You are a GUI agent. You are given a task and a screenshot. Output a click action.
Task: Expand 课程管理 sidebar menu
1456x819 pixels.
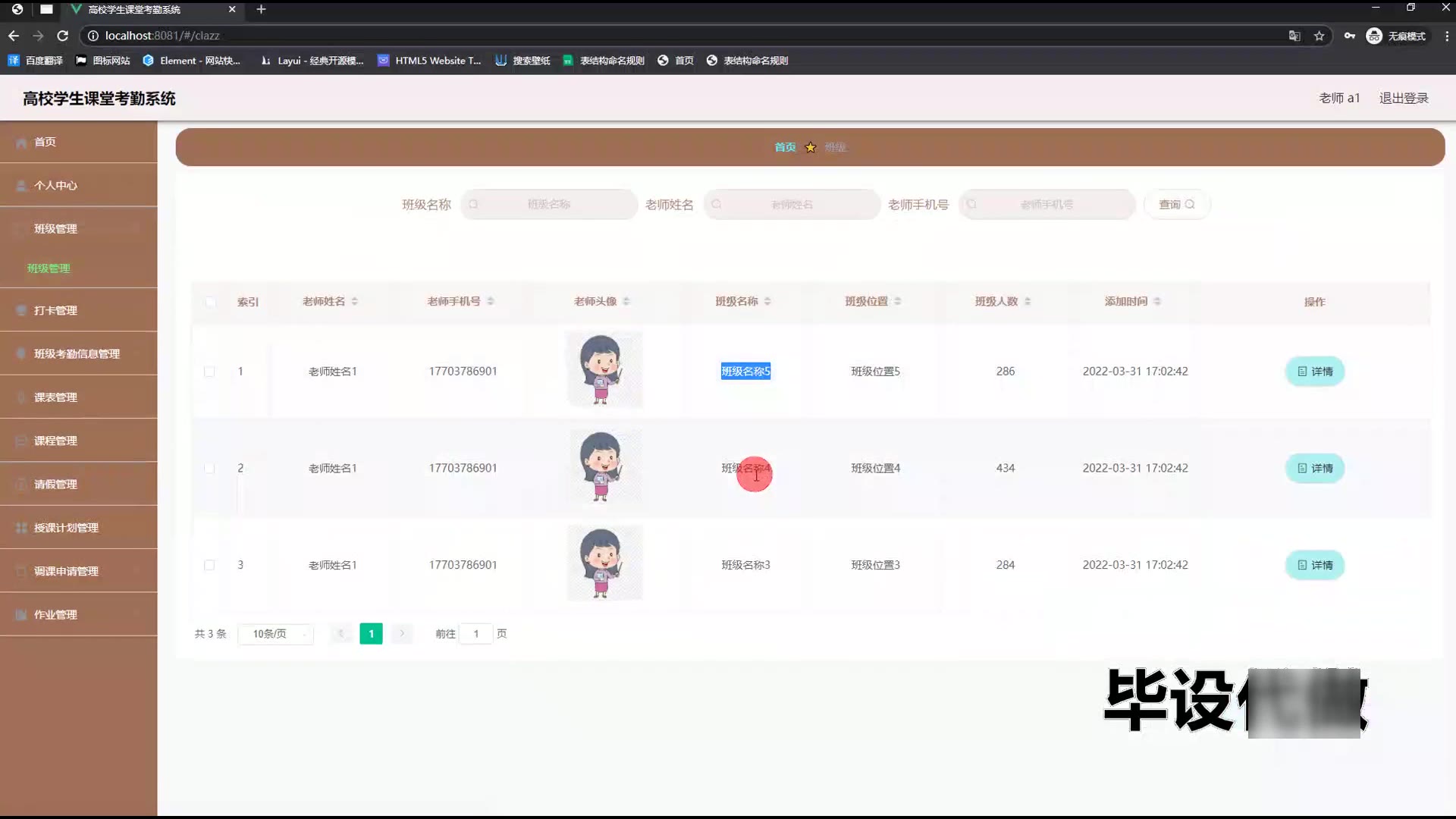click(78, 441)
